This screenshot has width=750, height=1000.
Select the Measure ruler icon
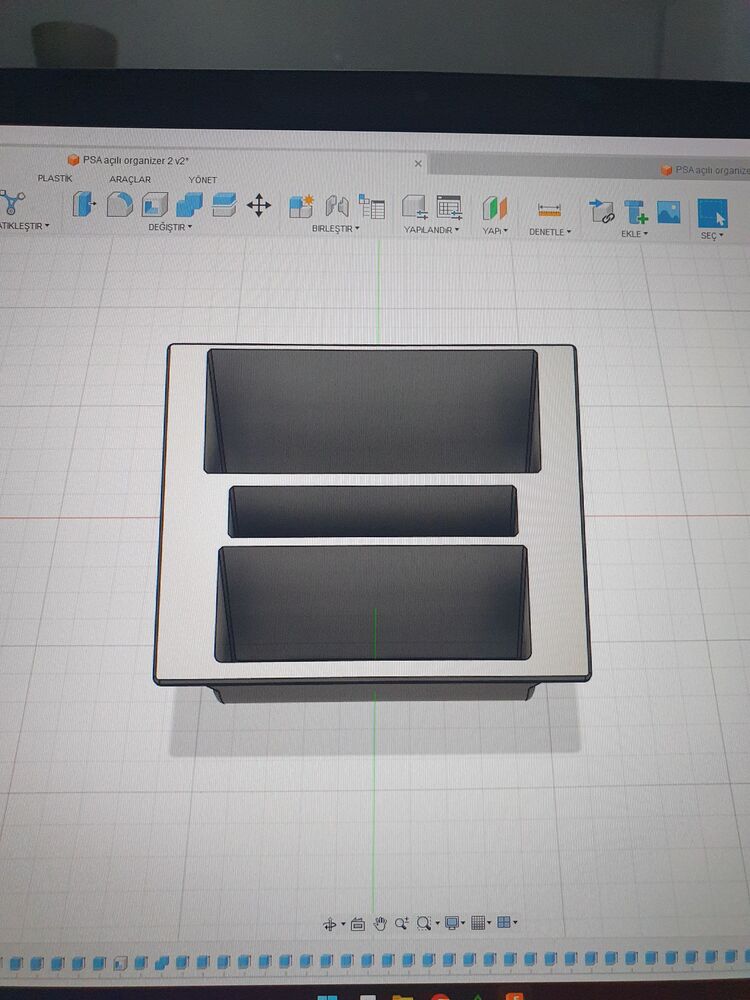click(x=549, y=210)
